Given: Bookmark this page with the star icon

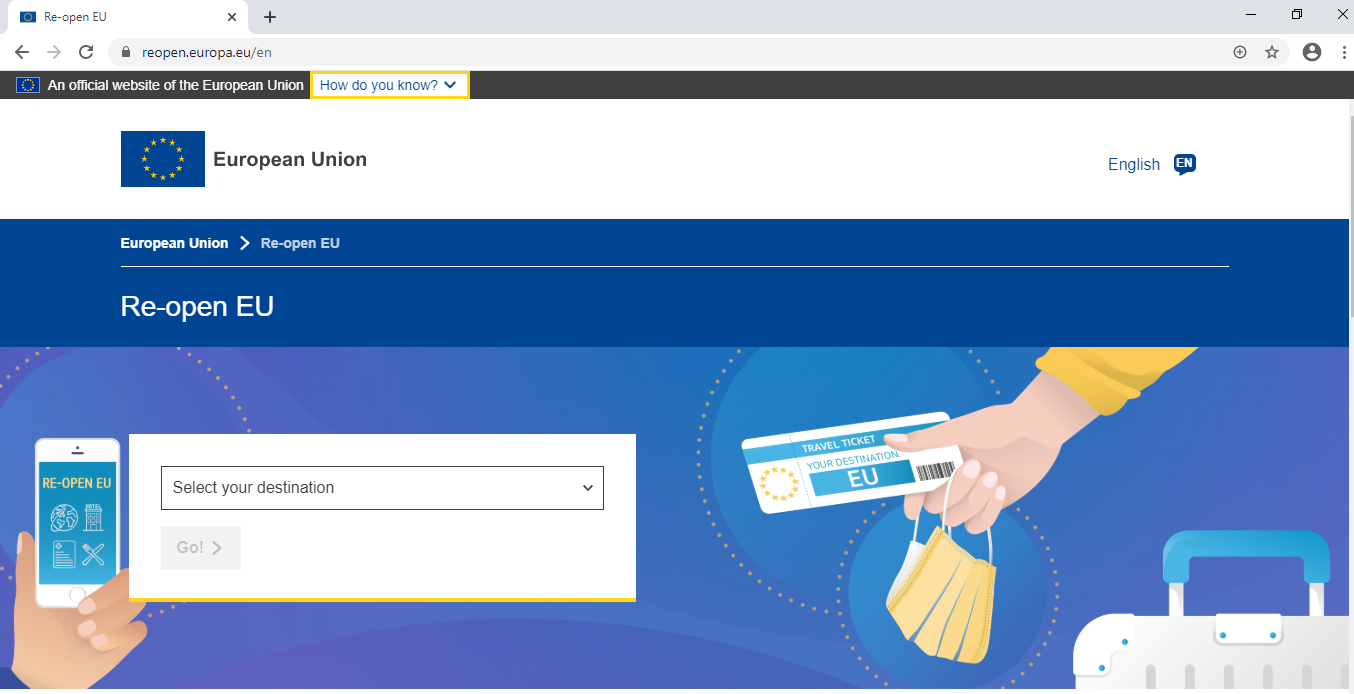Looking at the screenshot, I should click(x=1272, y=52).
